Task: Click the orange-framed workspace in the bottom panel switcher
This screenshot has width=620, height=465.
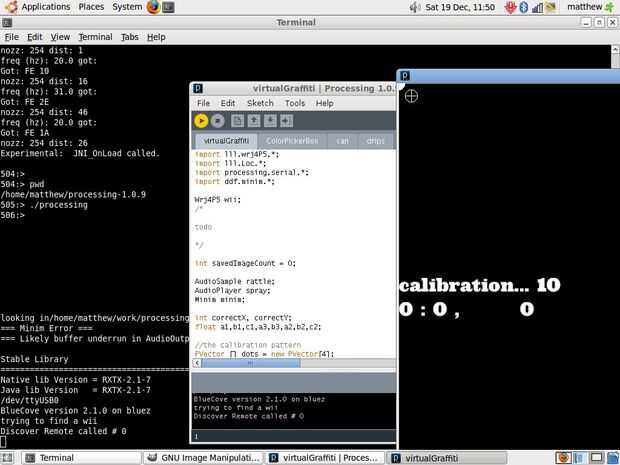Action: (563, 458)
